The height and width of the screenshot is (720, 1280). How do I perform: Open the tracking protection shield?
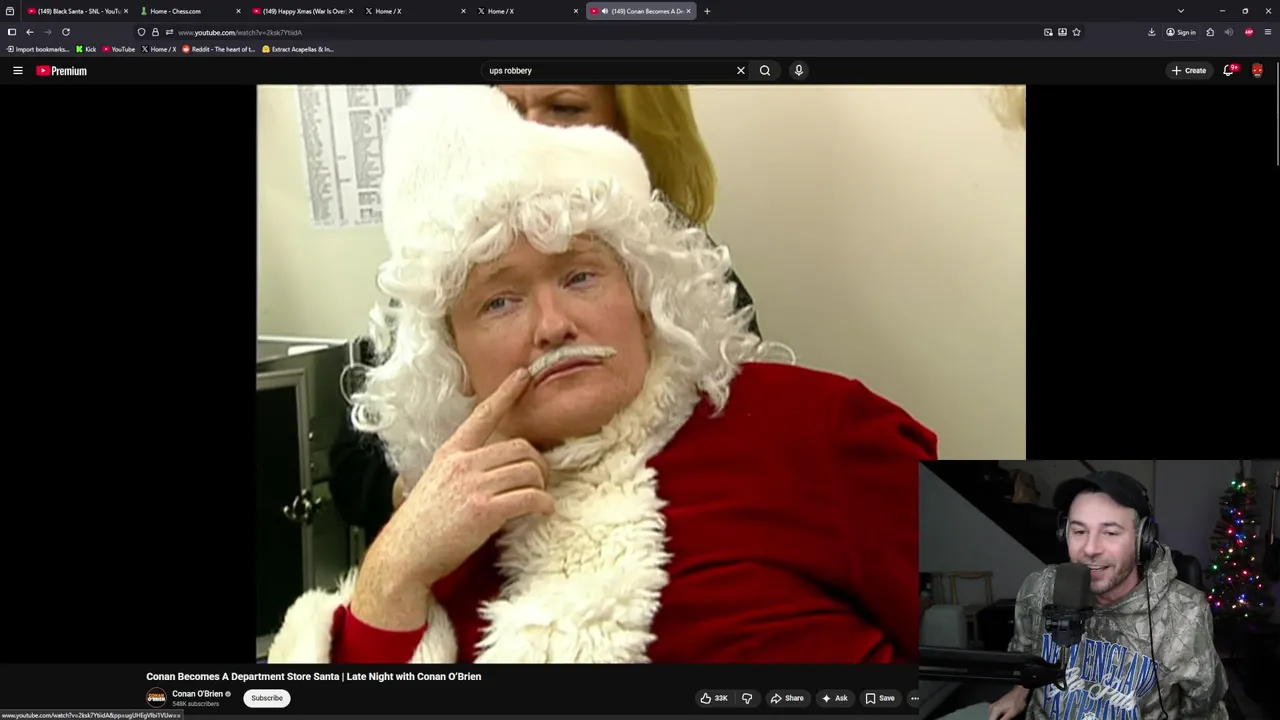(141, 32)
